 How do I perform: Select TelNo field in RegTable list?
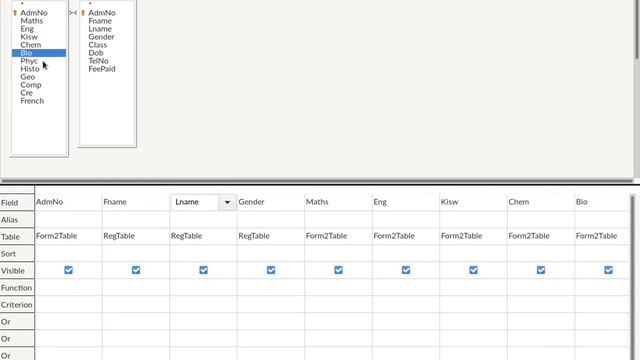click(x=98, y=61)
